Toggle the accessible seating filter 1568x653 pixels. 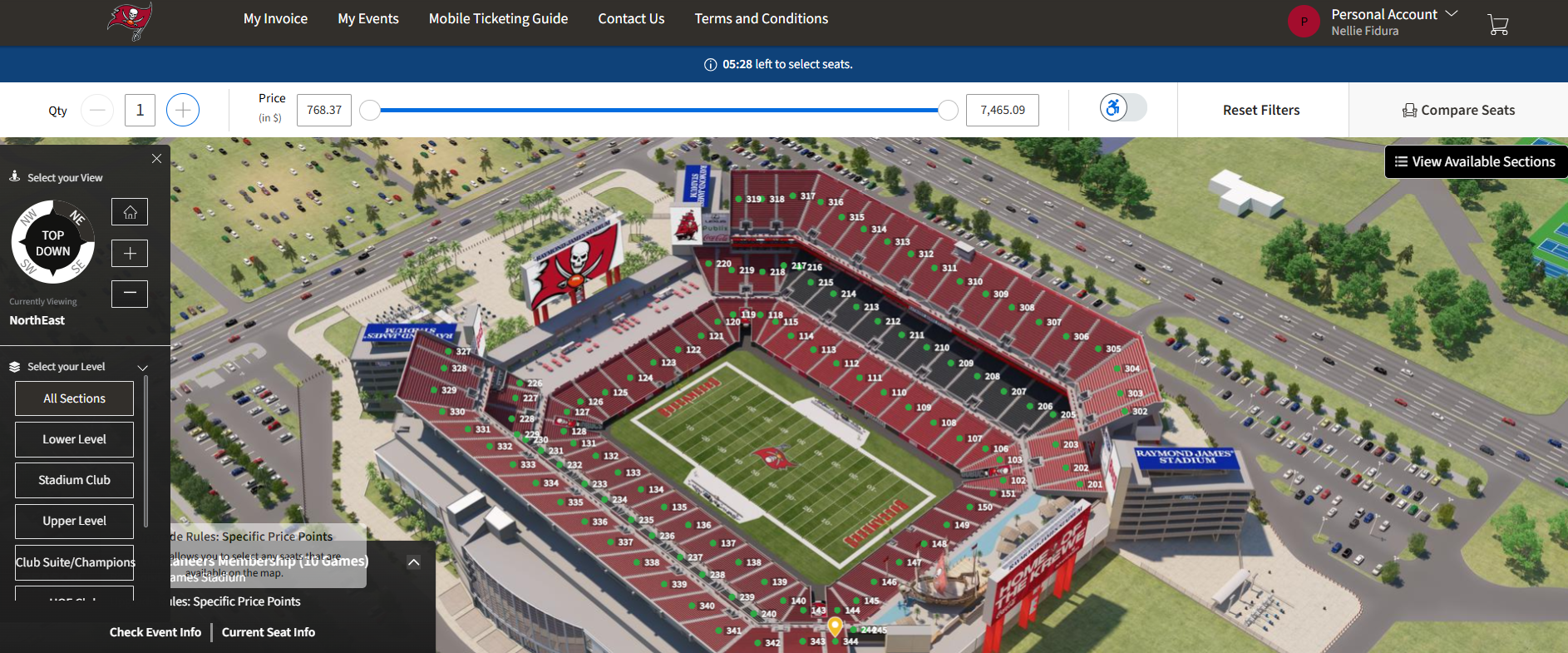[x=1122, y=107]
